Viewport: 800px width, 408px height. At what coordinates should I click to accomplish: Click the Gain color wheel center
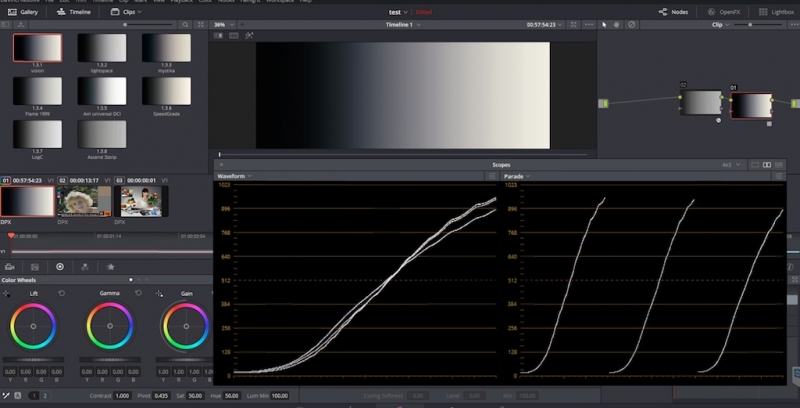click(186, 326)
